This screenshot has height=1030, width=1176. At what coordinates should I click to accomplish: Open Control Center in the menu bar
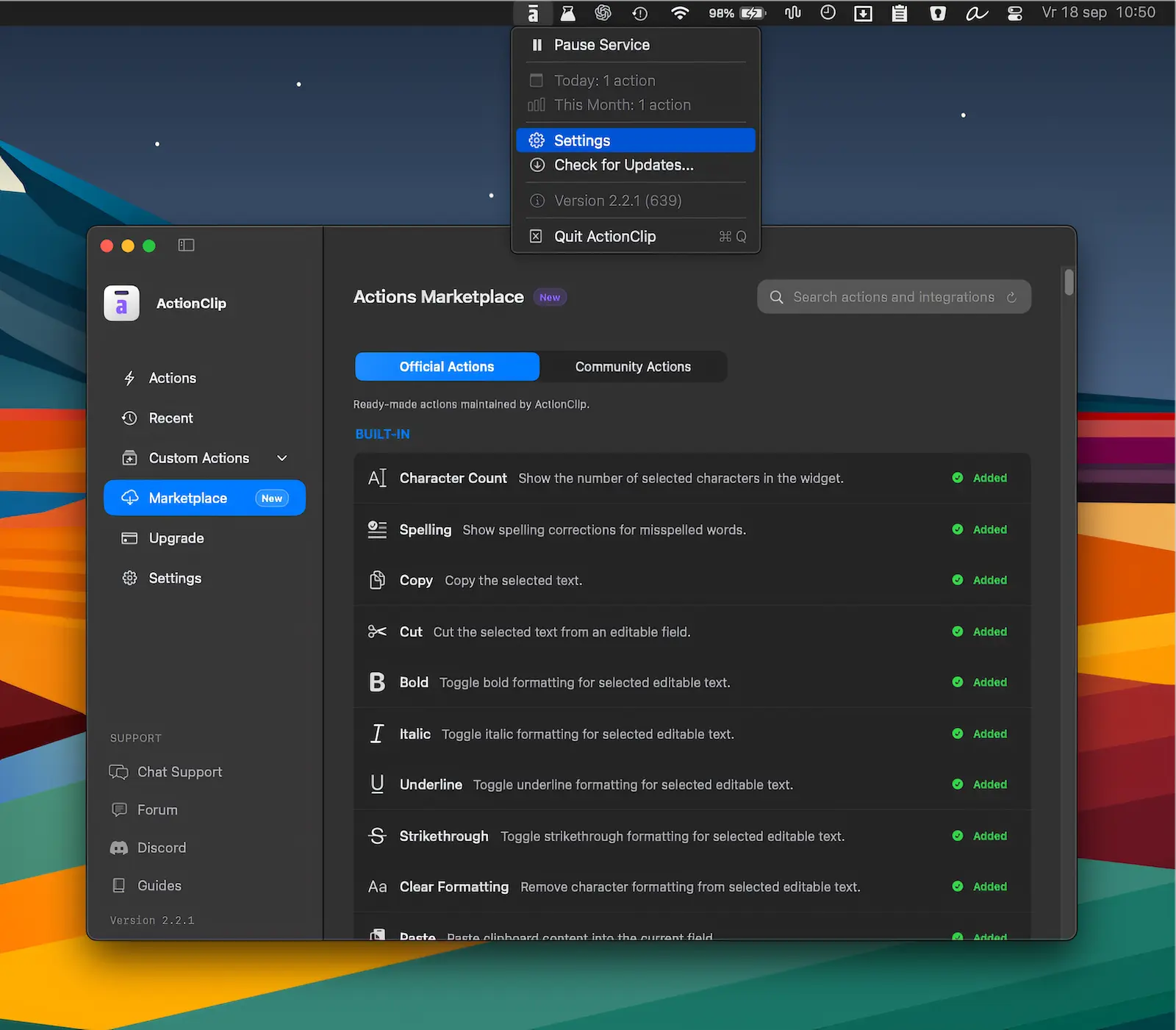click(x=1014, y=13)
